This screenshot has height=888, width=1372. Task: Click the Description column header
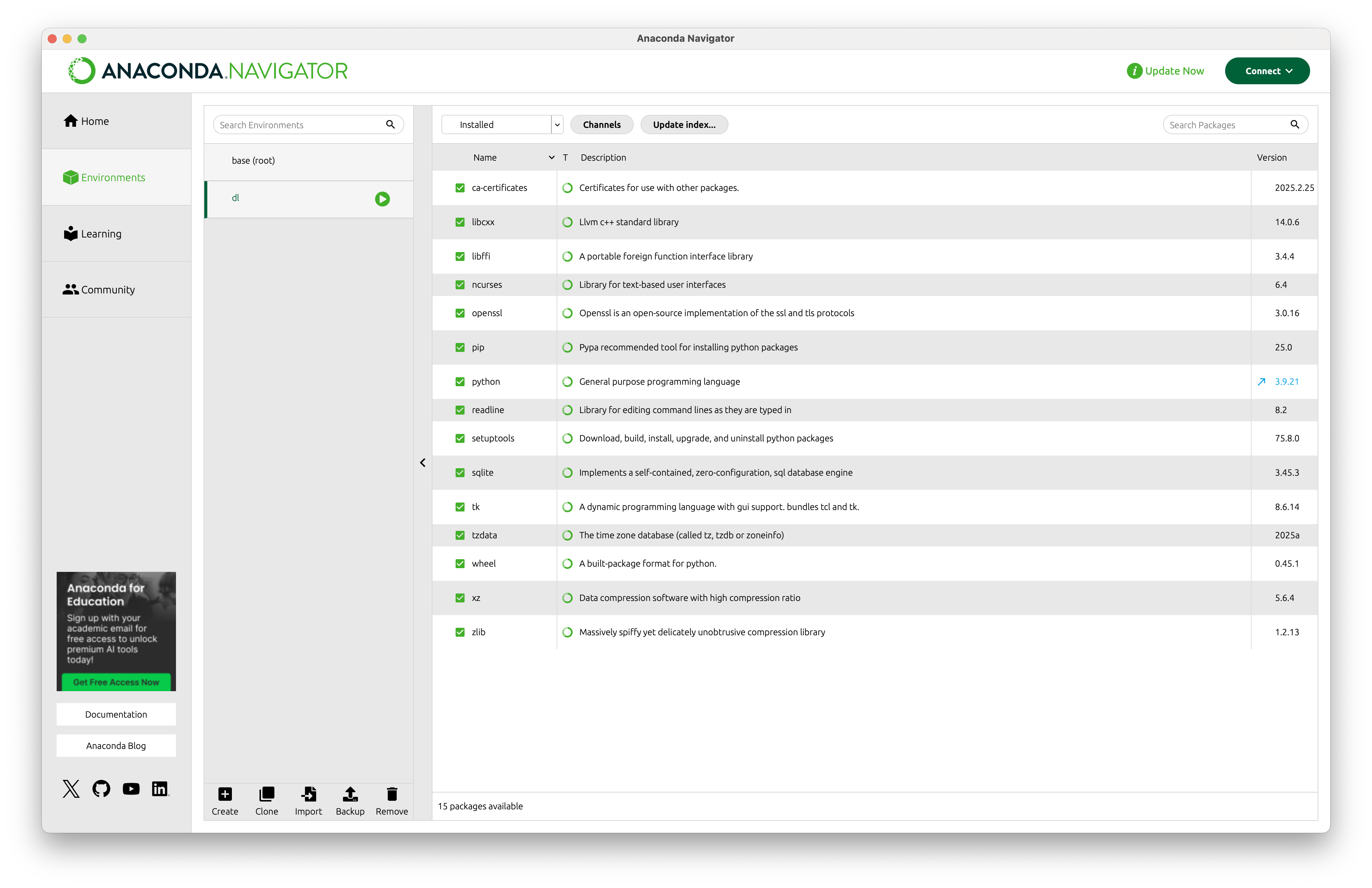[x=603, y=157]
